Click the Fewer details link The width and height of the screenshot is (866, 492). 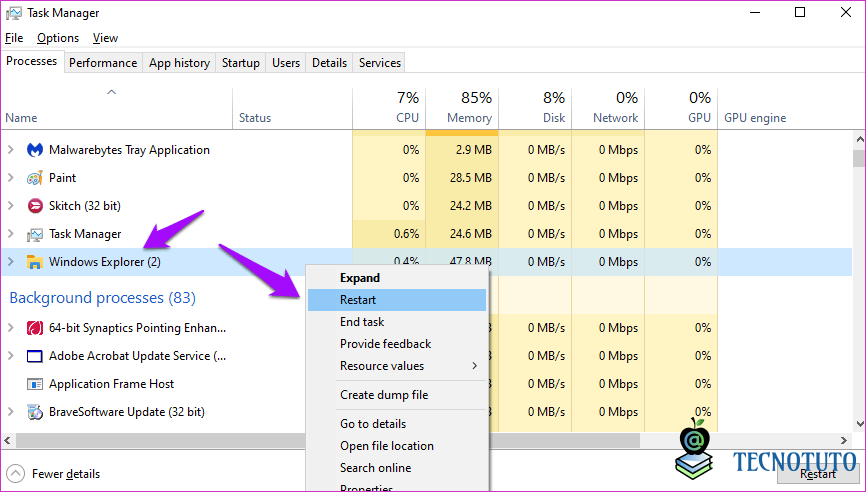66,474
